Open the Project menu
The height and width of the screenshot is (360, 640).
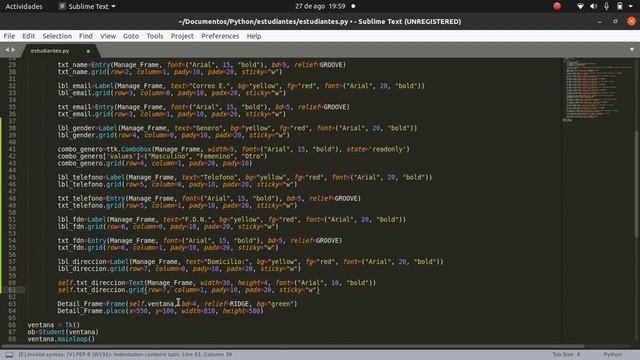pyautogui.click(x=182, y=36)
